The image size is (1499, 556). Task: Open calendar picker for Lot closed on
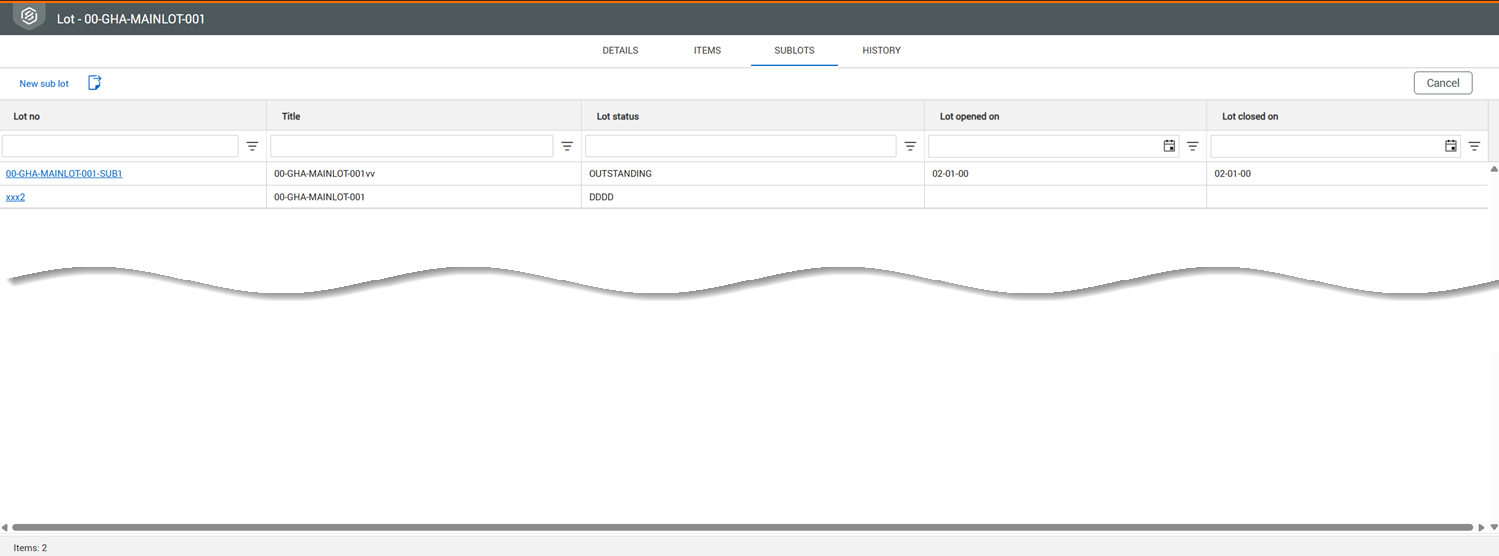pos(1451,146)
